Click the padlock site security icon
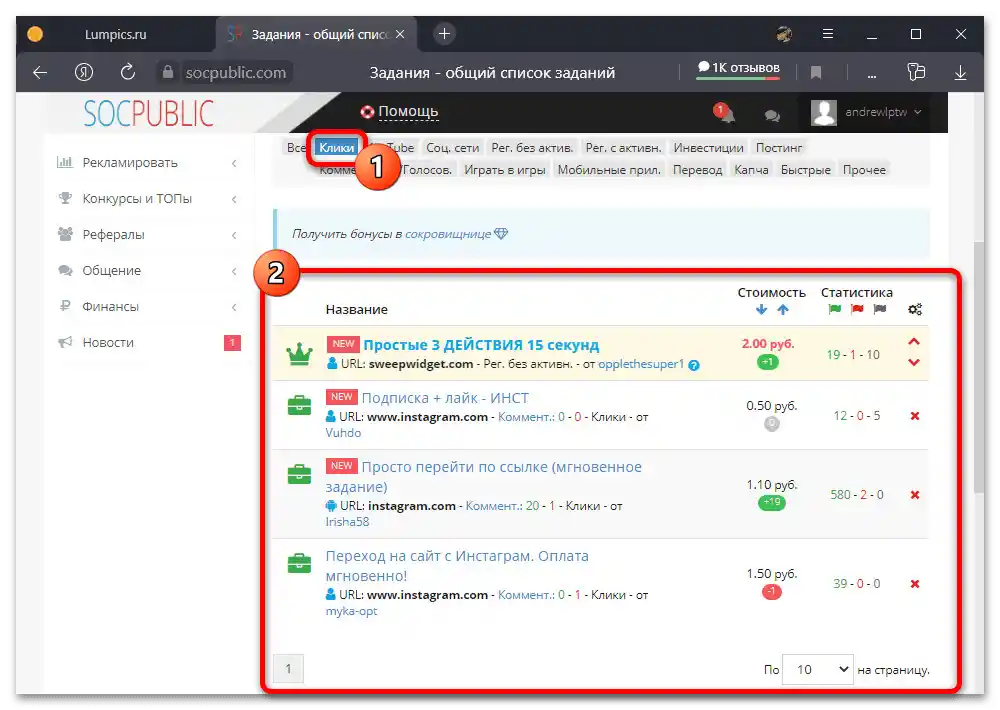The height and width of the screenshot is (710, 1000). [168, 72]
